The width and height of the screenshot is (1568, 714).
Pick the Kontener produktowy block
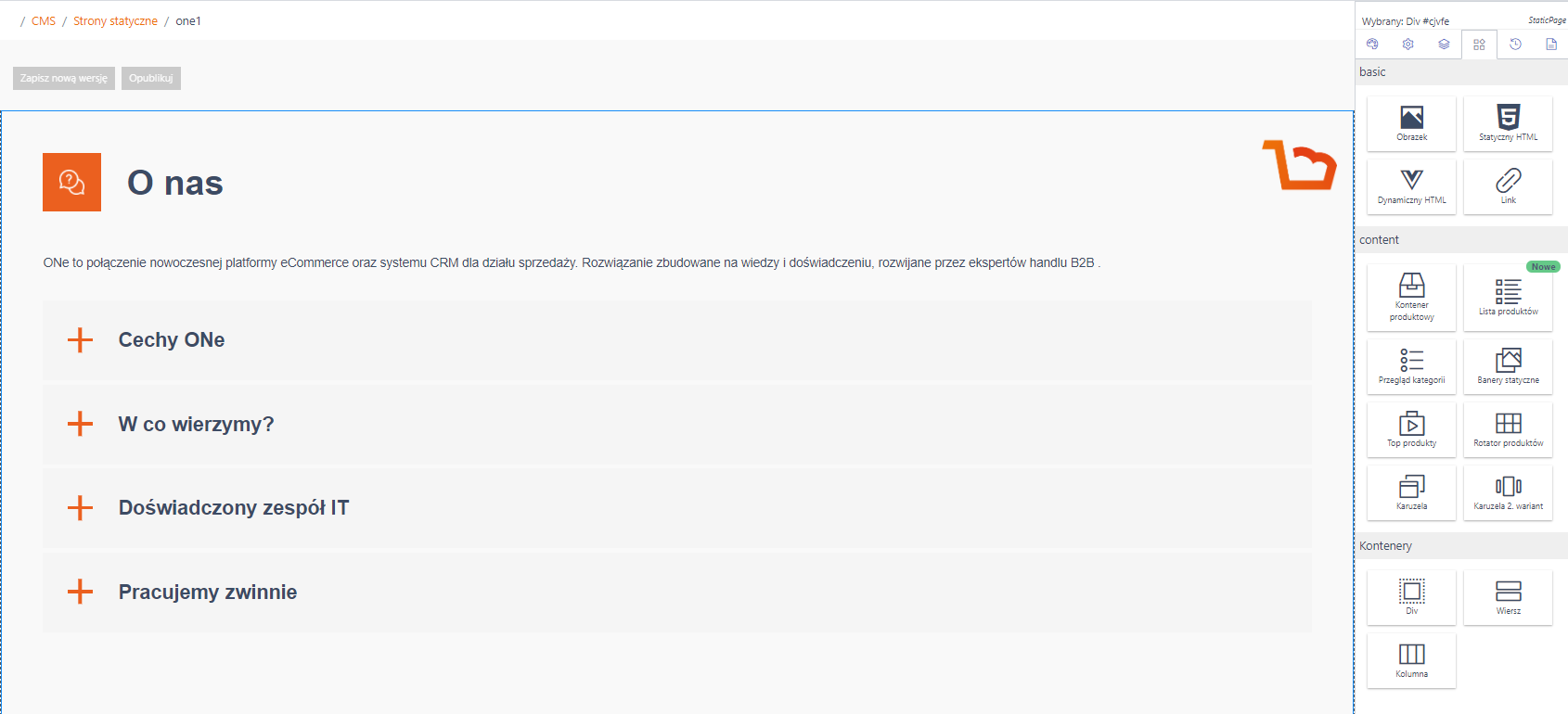click(1411, 298)
